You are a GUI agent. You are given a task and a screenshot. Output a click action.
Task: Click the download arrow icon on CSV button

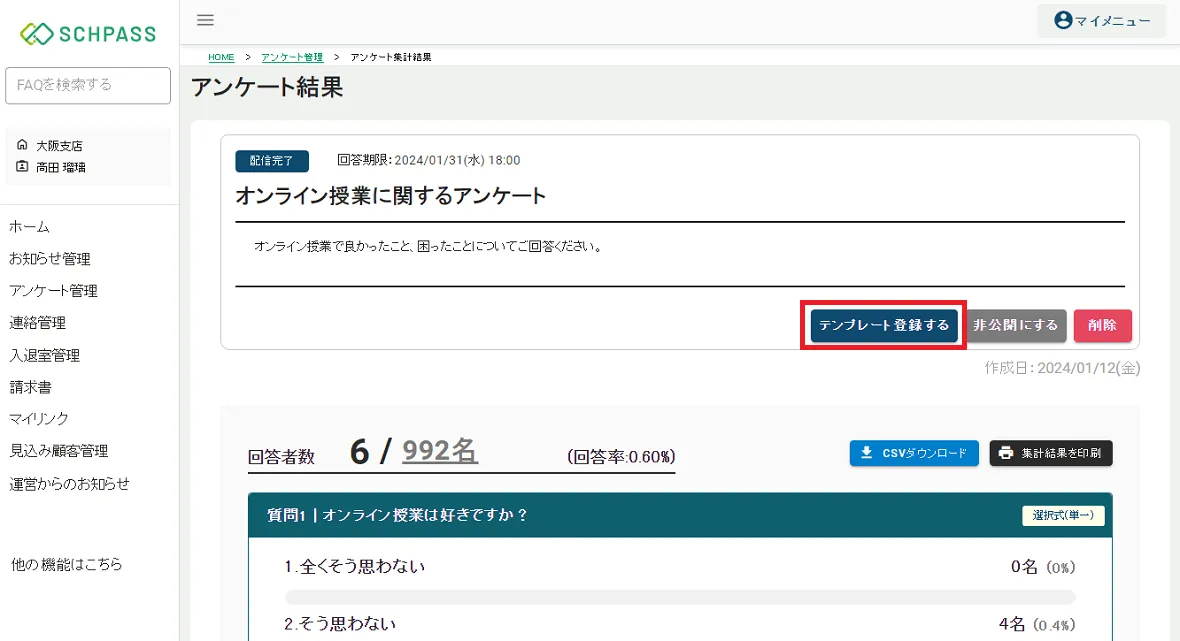tap(867, 453)
